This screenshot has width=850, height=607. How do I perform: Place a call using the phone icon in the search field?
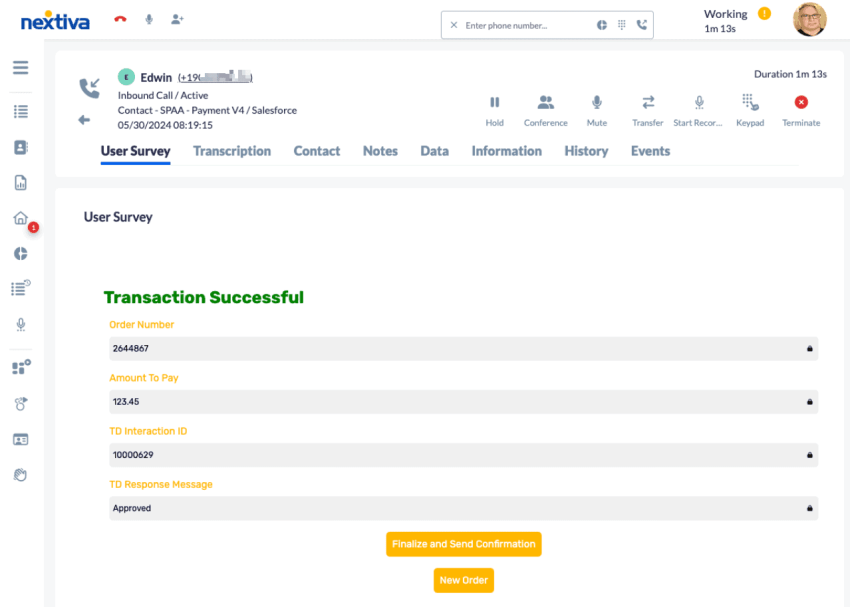tap(643, 24)
